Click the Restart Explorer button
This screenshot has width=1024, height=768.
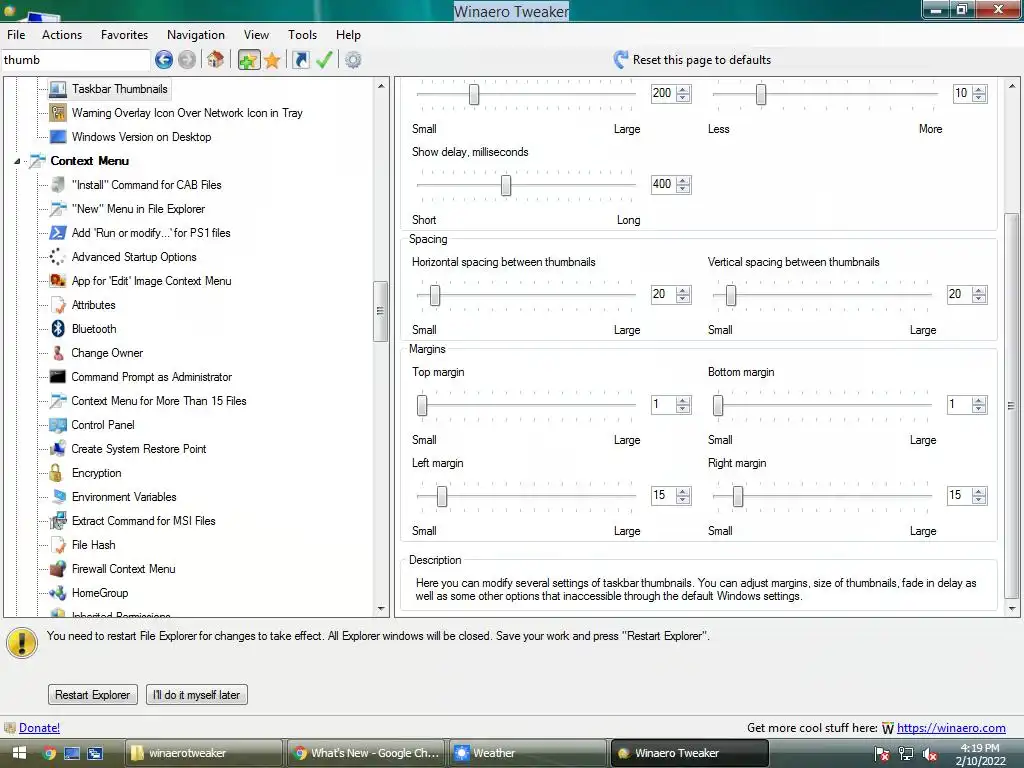(x=93, y=695)
